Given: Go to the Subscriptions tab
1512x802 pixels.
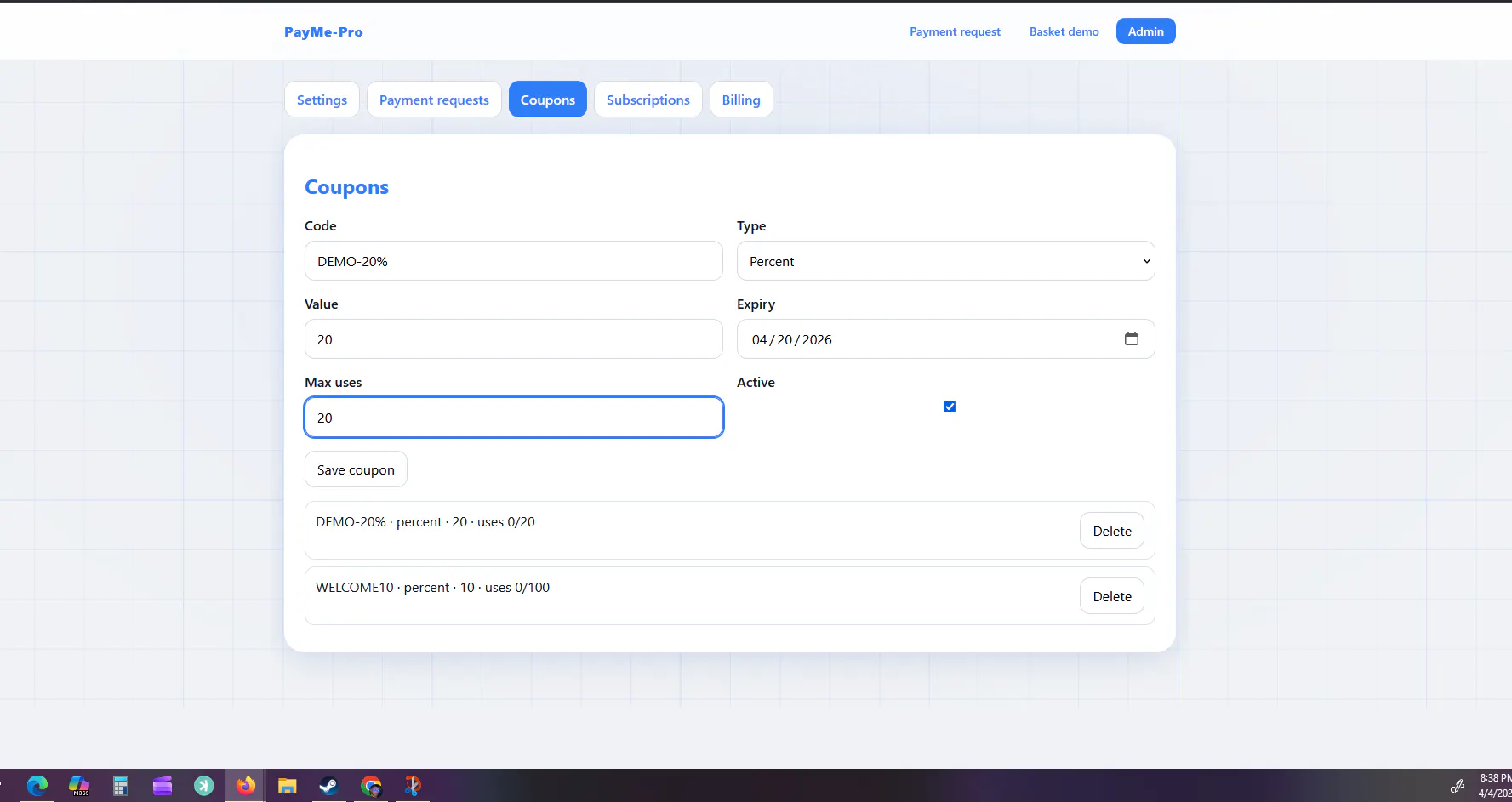Looking at the screenshot, I should click(x=648, y=100).
